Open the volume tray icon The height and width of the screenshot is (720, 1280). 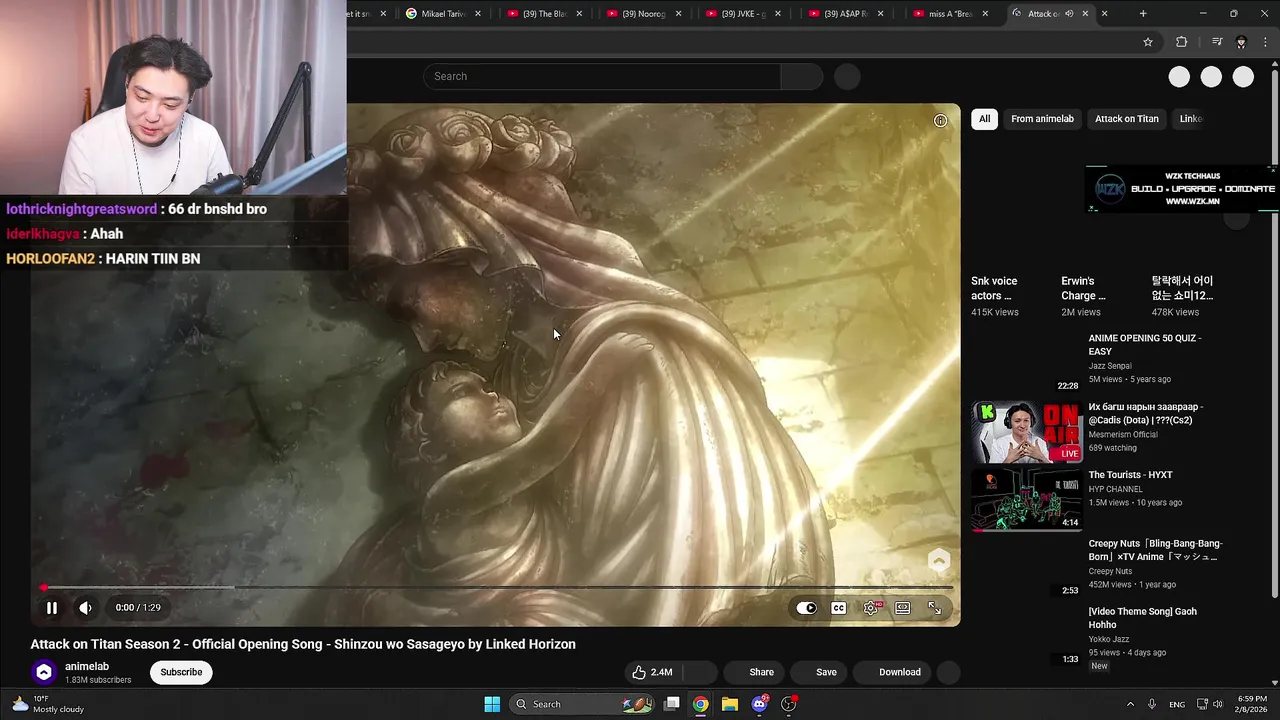pyautogui.click(x=1220, y=704)
